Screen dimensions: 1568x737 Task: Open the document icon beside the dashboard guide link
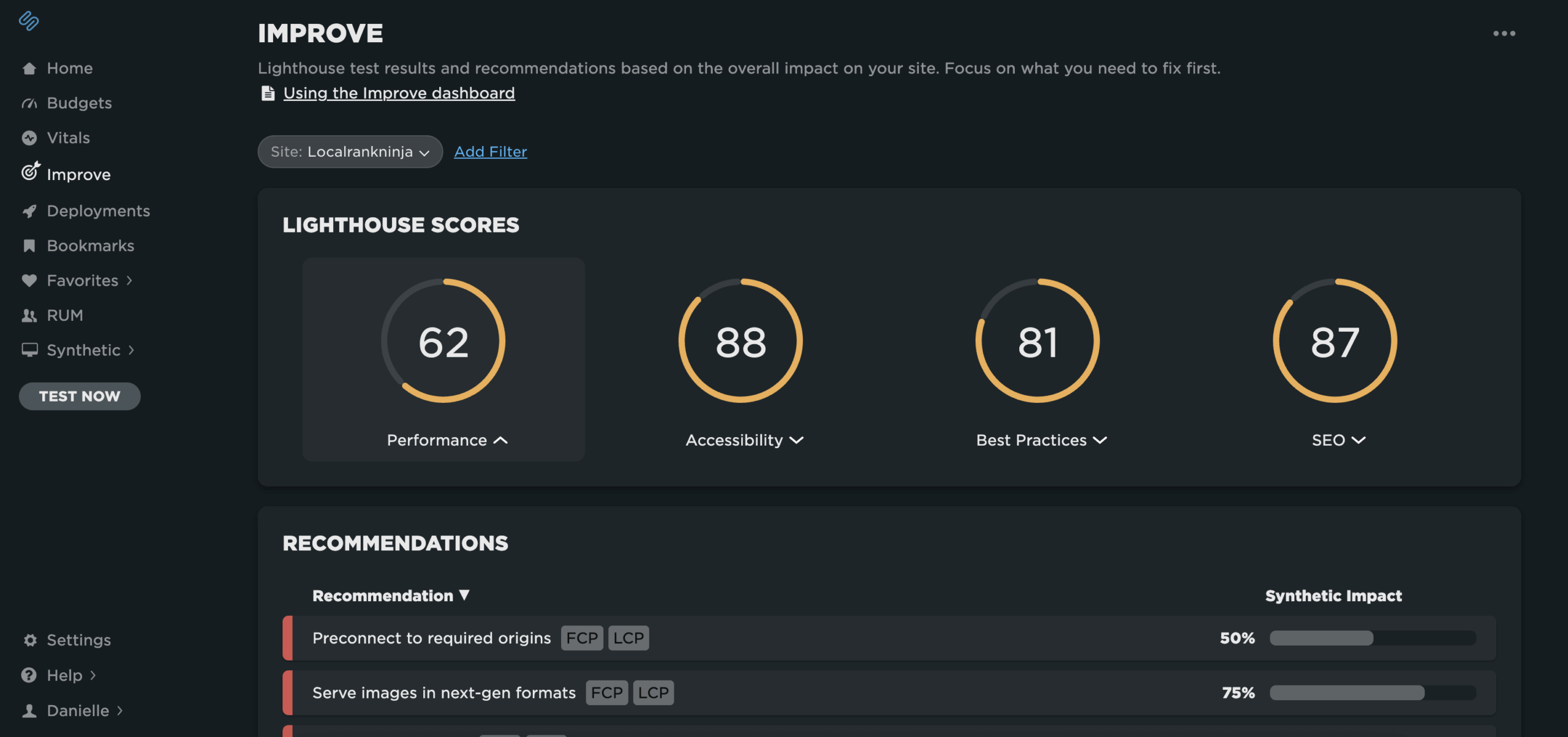(268, 92)
